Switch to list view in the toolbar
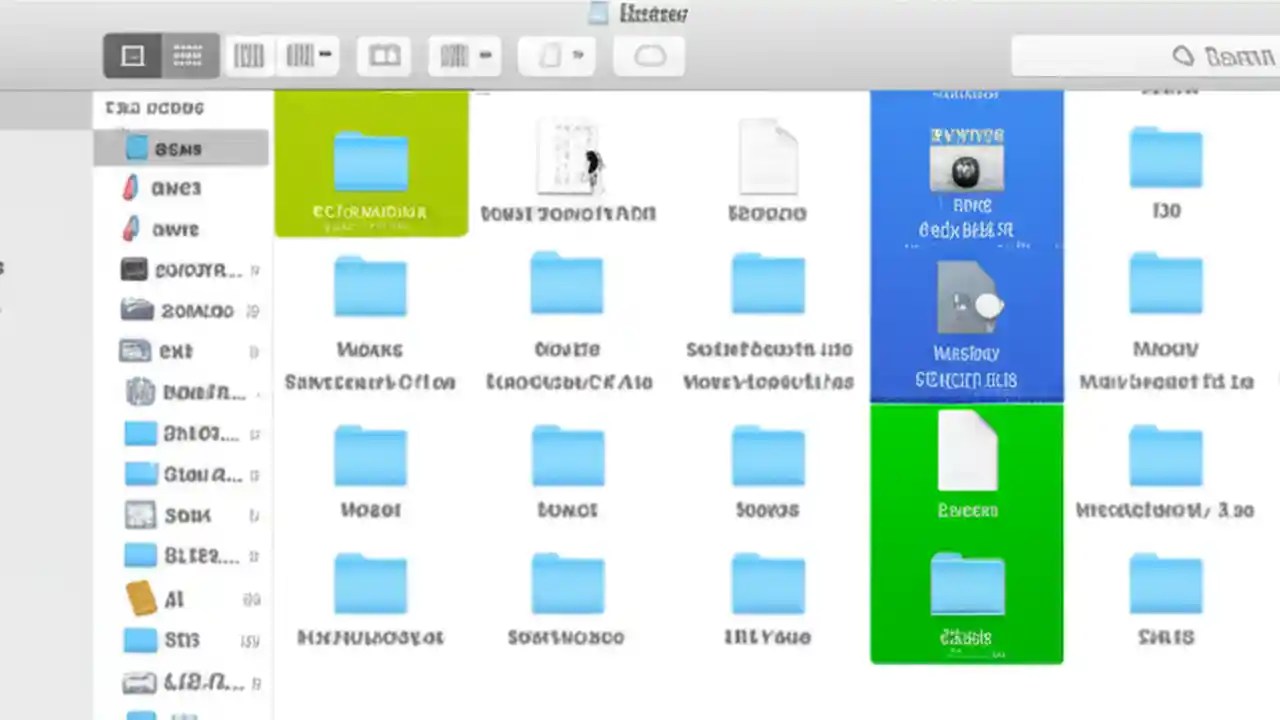1280x720 pixels. click(x=188, y=55)
